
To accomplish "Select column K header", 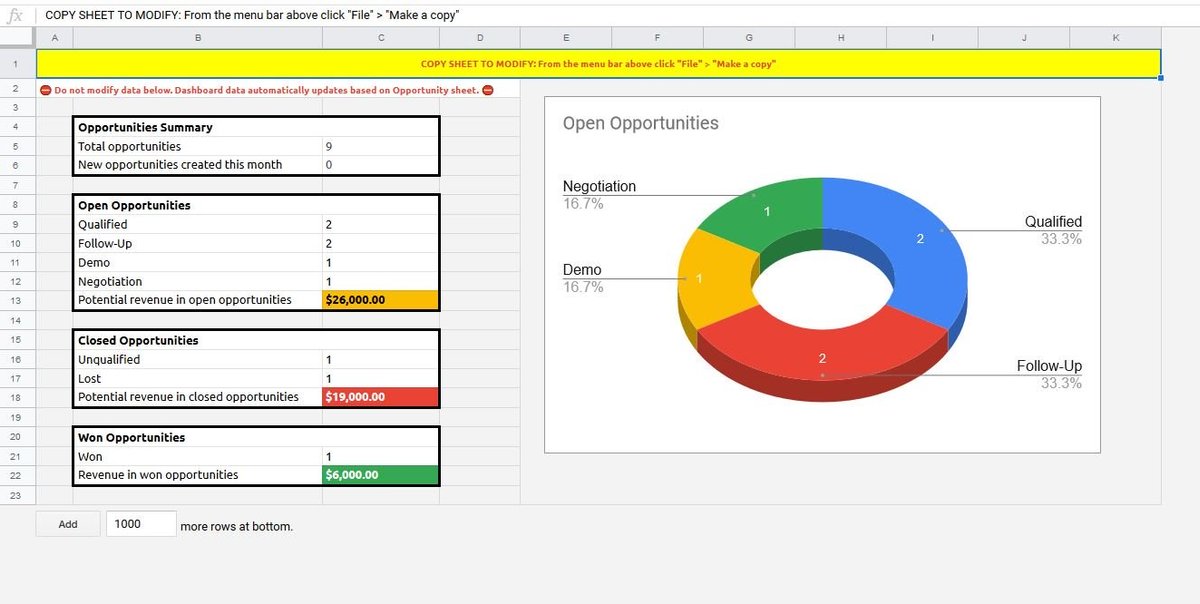I will (1115, 38).
